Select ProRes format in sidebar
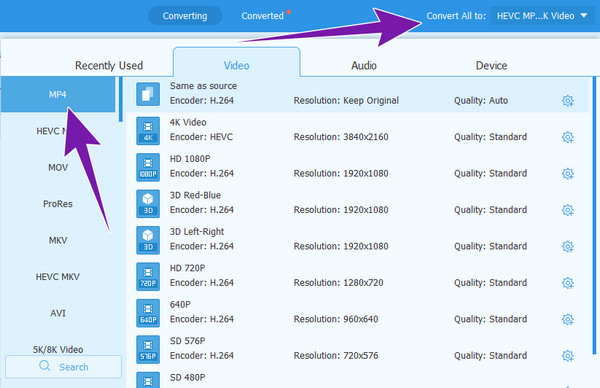The height and width of the screenshot is (388, 600). pos(58,204)
